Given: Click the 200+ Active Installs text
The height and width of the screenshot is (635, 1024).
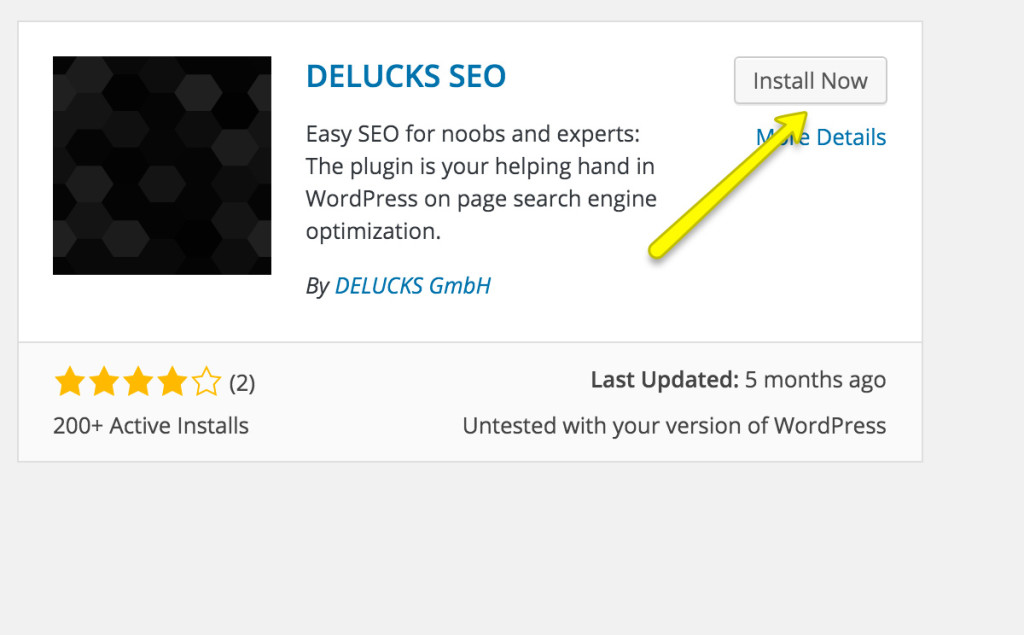Looking at the screenshot, I should 151,426.
